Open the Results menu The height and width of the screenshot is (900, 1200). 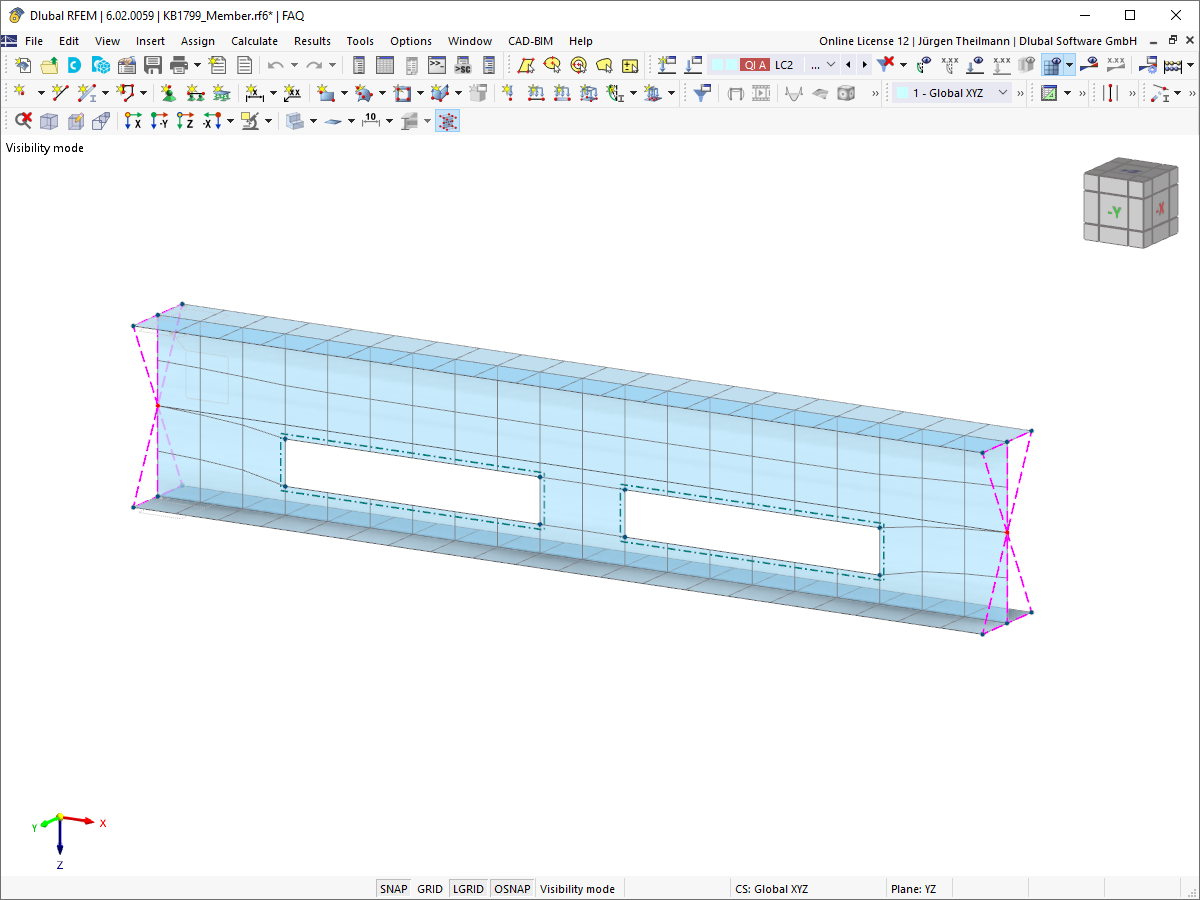(312, 41)
